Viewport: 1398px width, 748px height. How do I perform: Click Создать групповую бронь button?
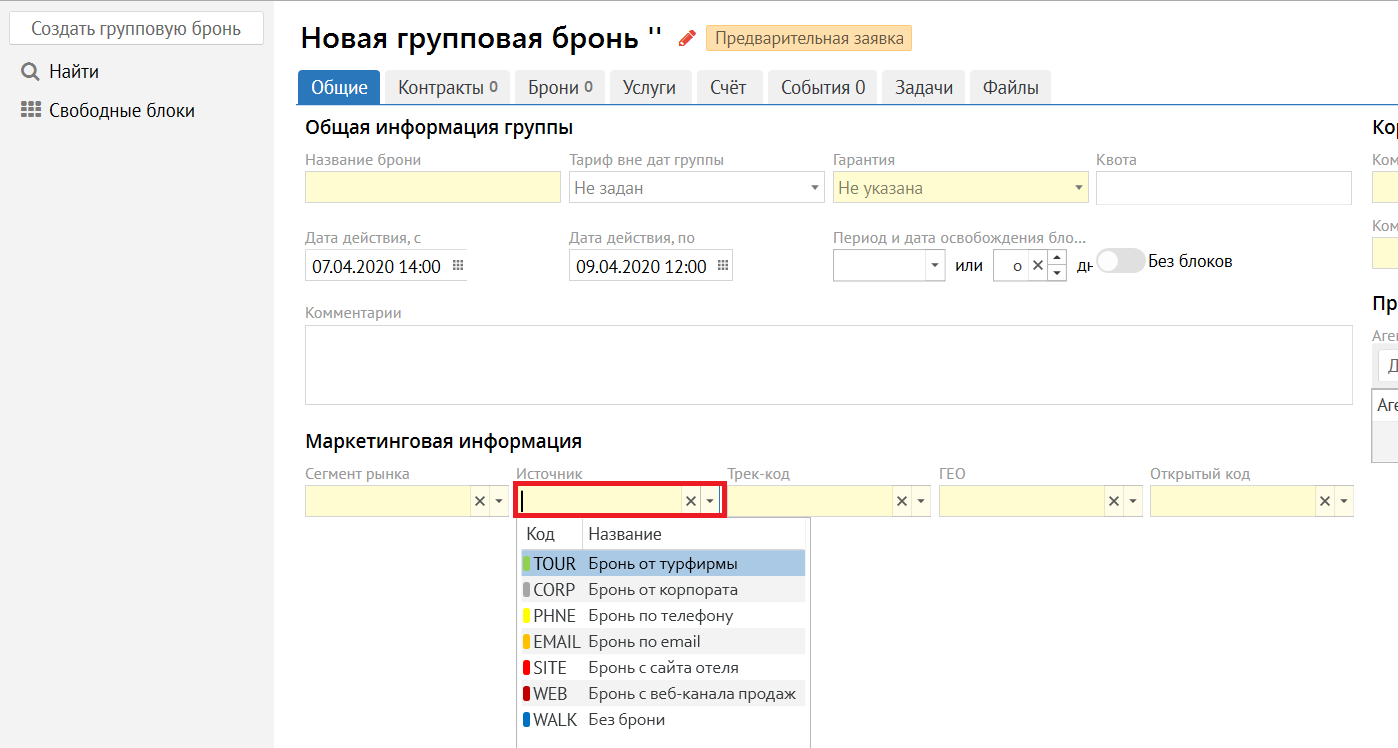(x=136, y=29)
